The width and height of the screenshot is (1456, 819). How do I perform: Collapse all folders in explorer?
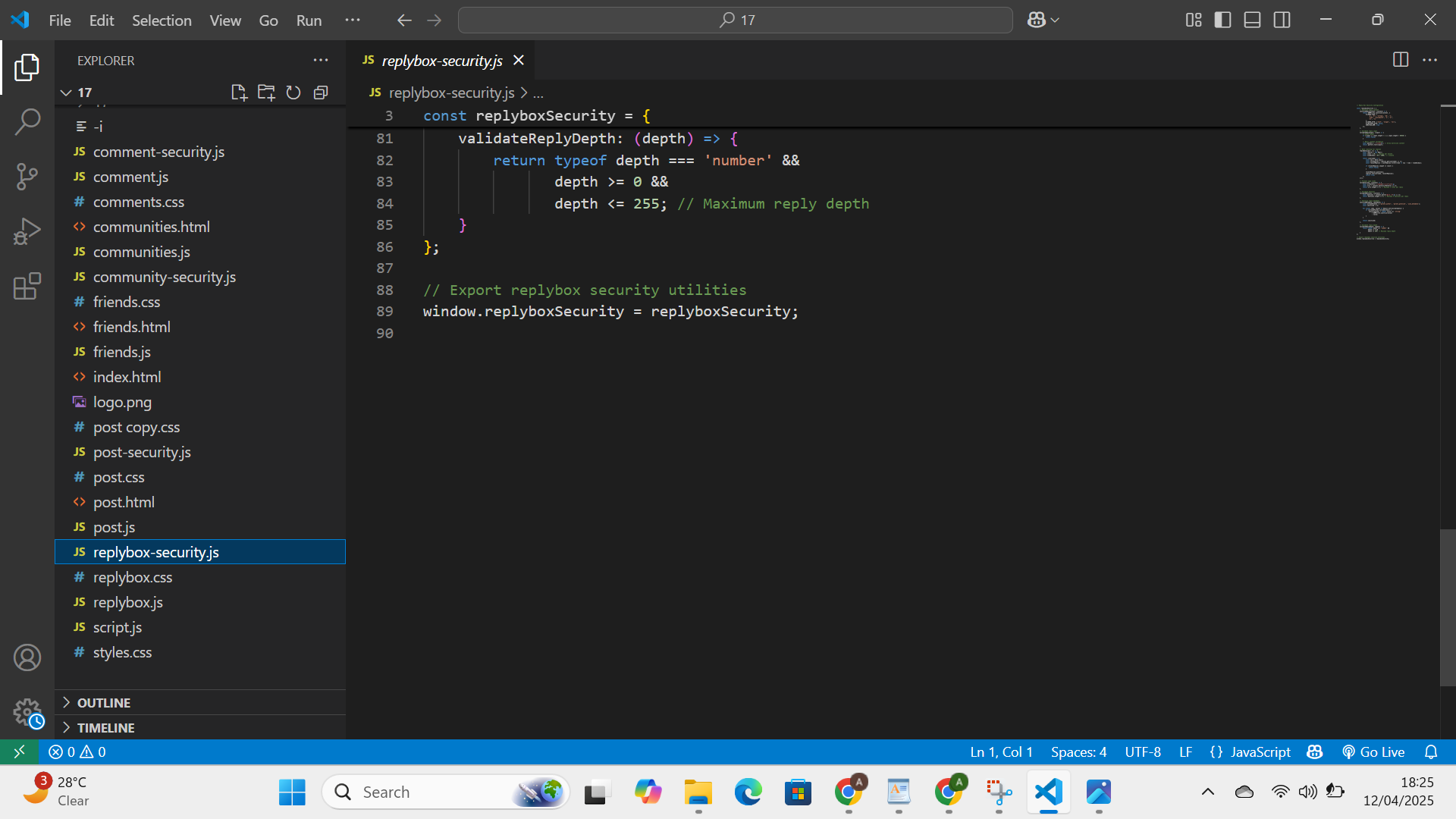(x=321, y=93)
